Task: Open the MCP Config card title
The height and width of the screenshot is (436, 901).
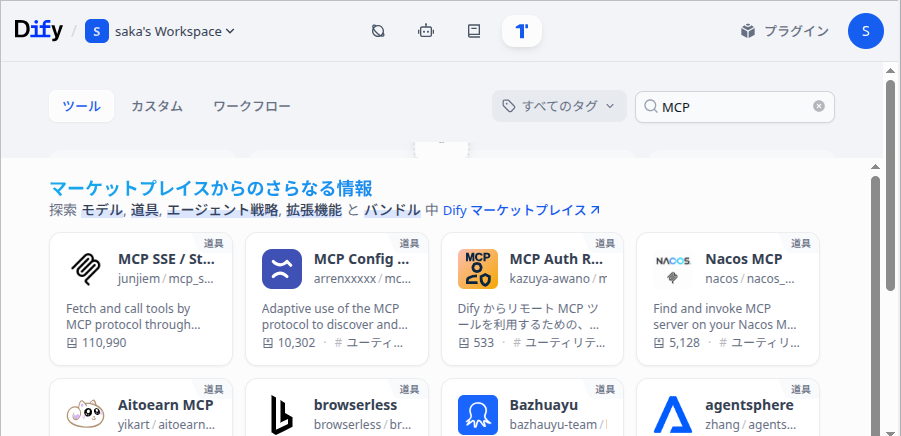Action: (x=361, y=259)
